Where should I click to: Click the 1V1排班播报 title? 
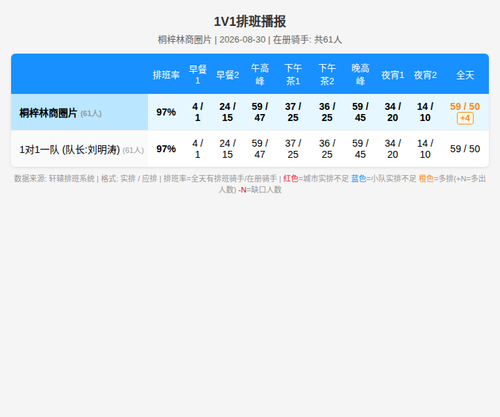tap(250, 22)
